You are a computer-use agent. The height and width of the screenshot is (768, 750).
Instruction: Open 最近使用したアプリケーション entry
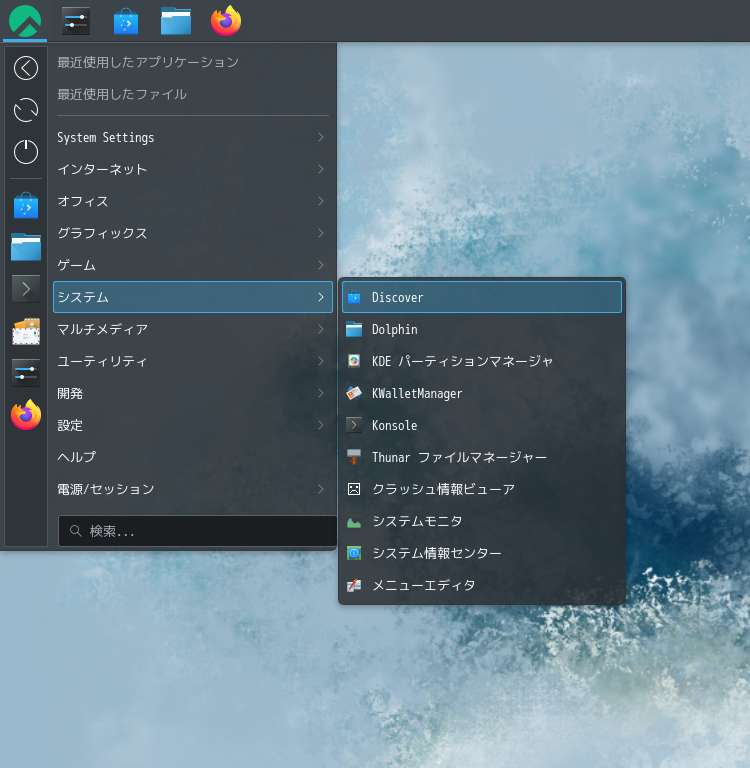147,62
